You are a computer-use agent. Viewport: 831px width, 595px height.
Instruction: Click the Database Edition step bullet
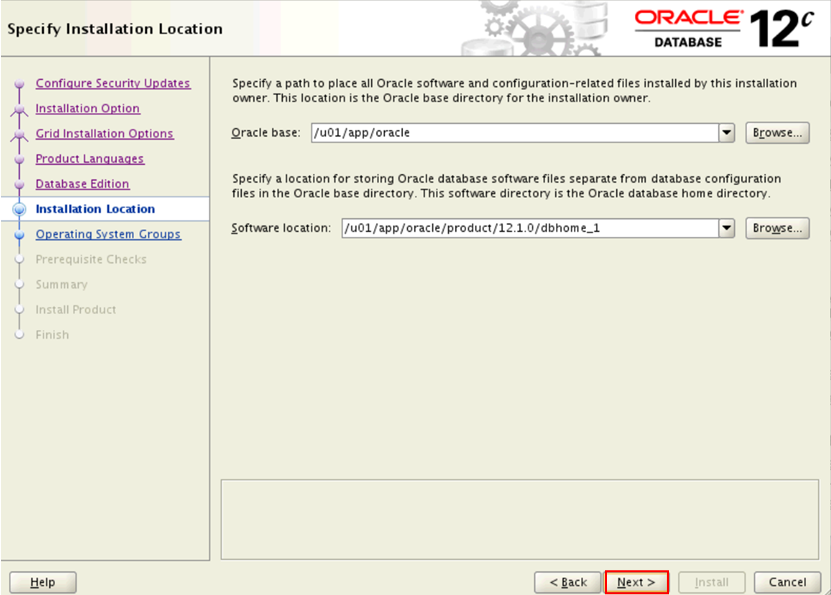point(20,184)
